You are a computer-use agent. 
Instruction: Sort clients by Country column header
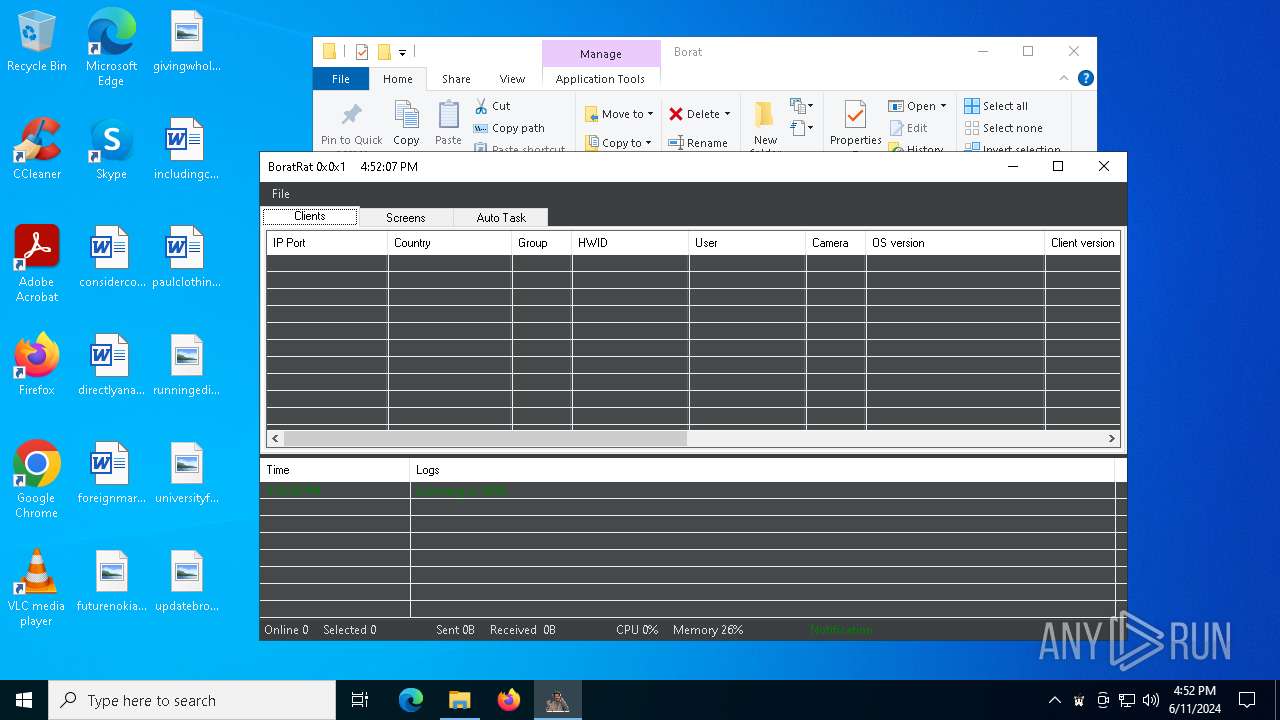[x=450, y=243]
